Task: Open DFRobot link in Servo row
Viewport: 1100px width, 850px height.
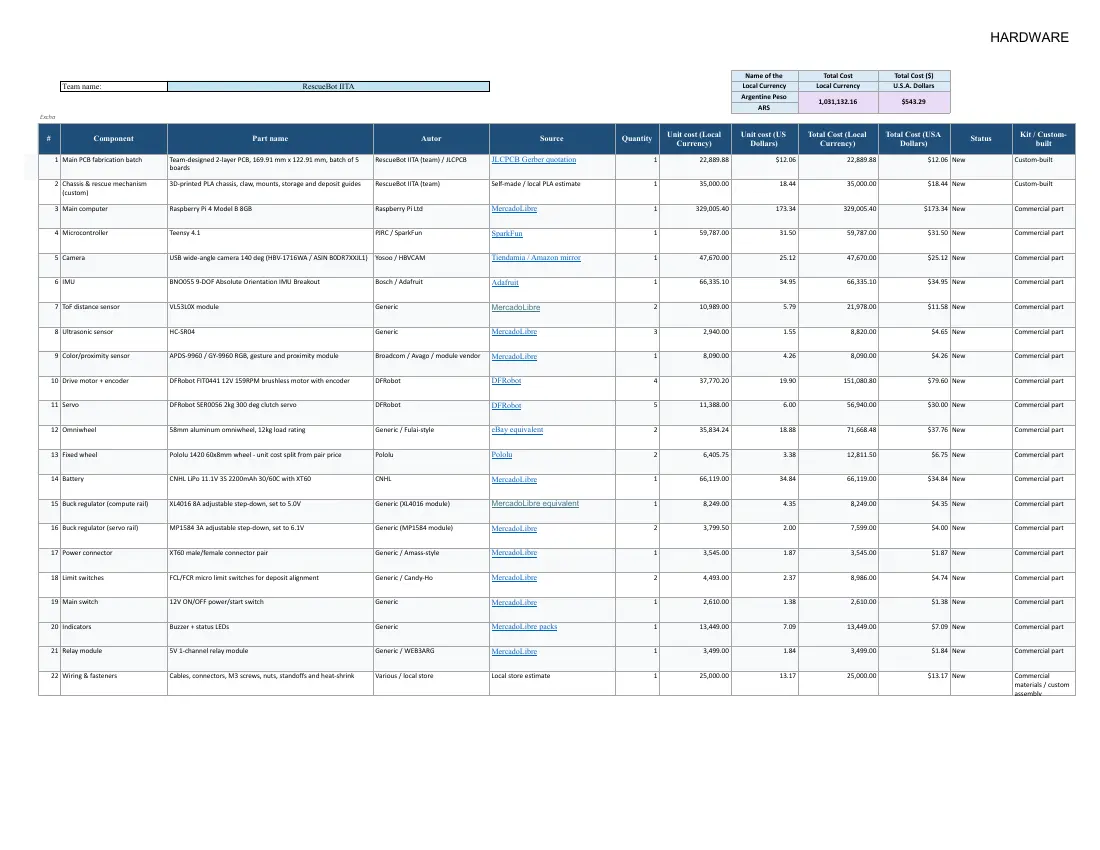Action: pyautogui.click(x=506, y=405)
